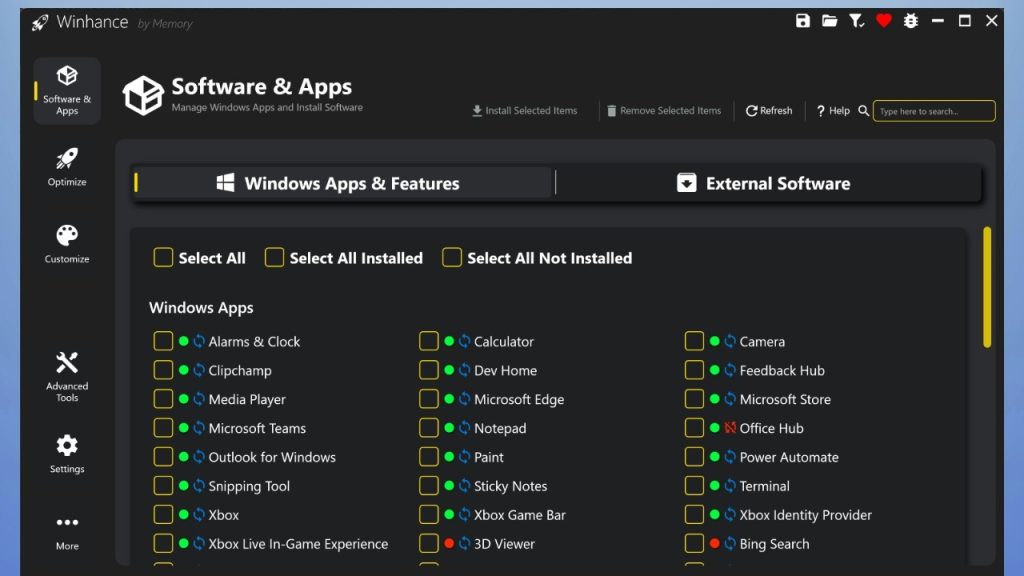Open Advanced Tools in sidebar
1024x576 pixels.
67,377
